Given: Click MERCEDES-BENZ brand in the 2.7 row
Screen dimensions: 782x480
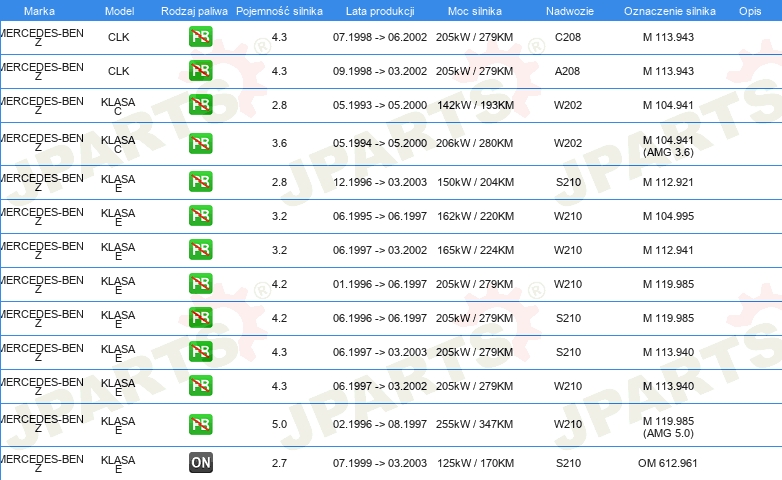Looking at the screenshot, I should (x=42, y=464).
